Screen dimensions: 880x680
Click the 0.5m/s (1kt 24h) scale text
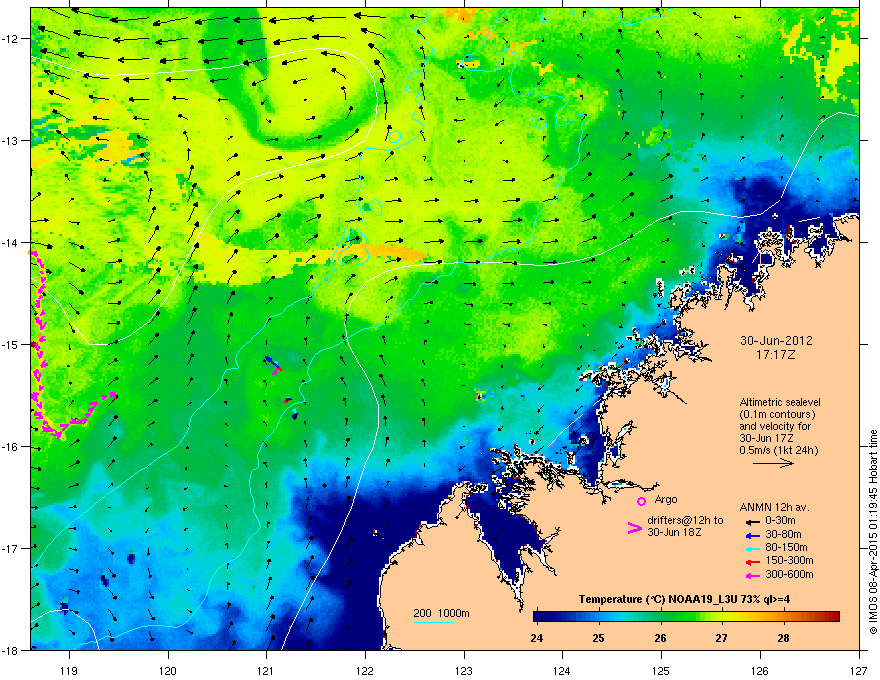[779, 450]
